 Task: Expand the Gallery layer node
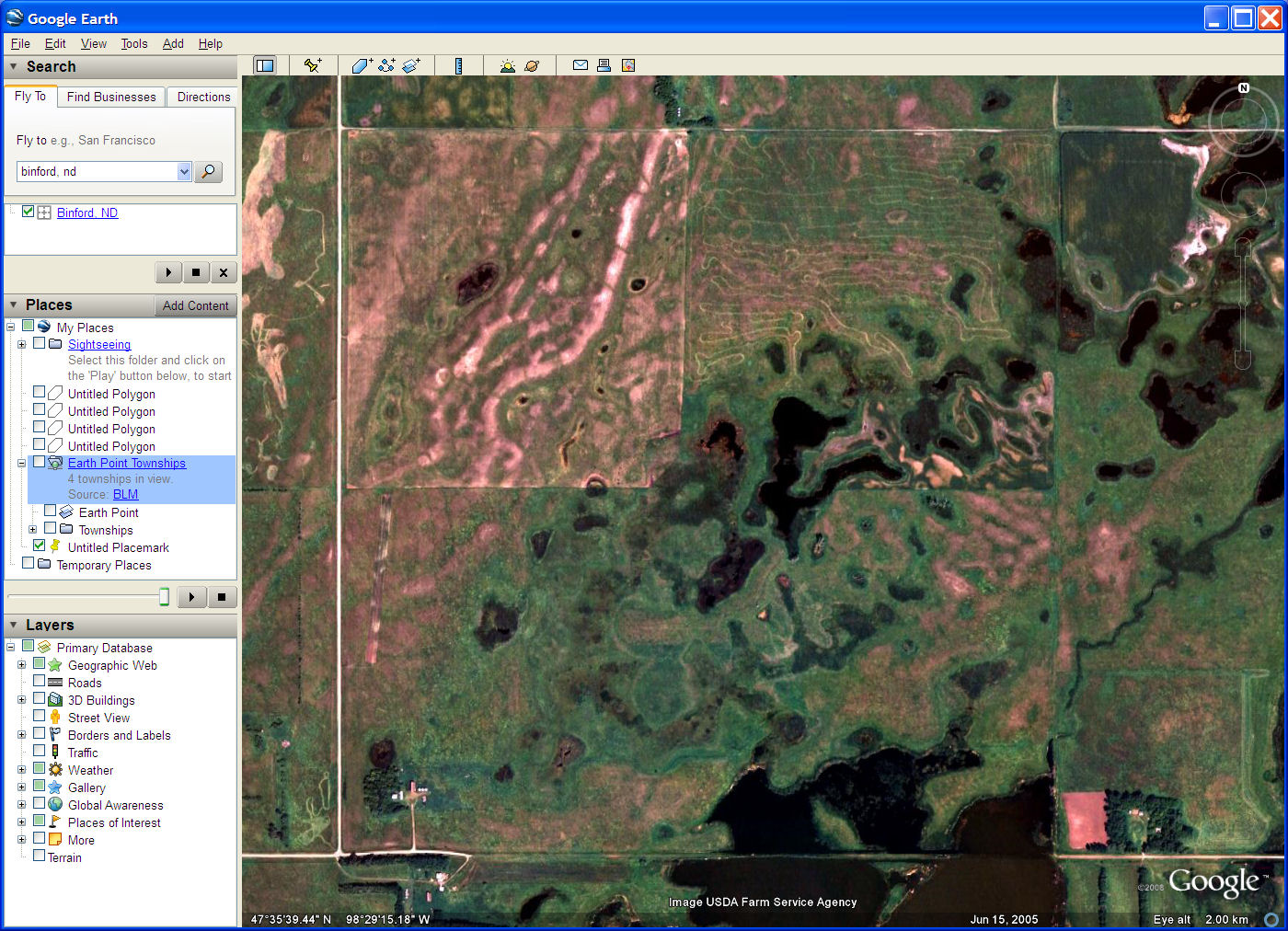(21, 787)
